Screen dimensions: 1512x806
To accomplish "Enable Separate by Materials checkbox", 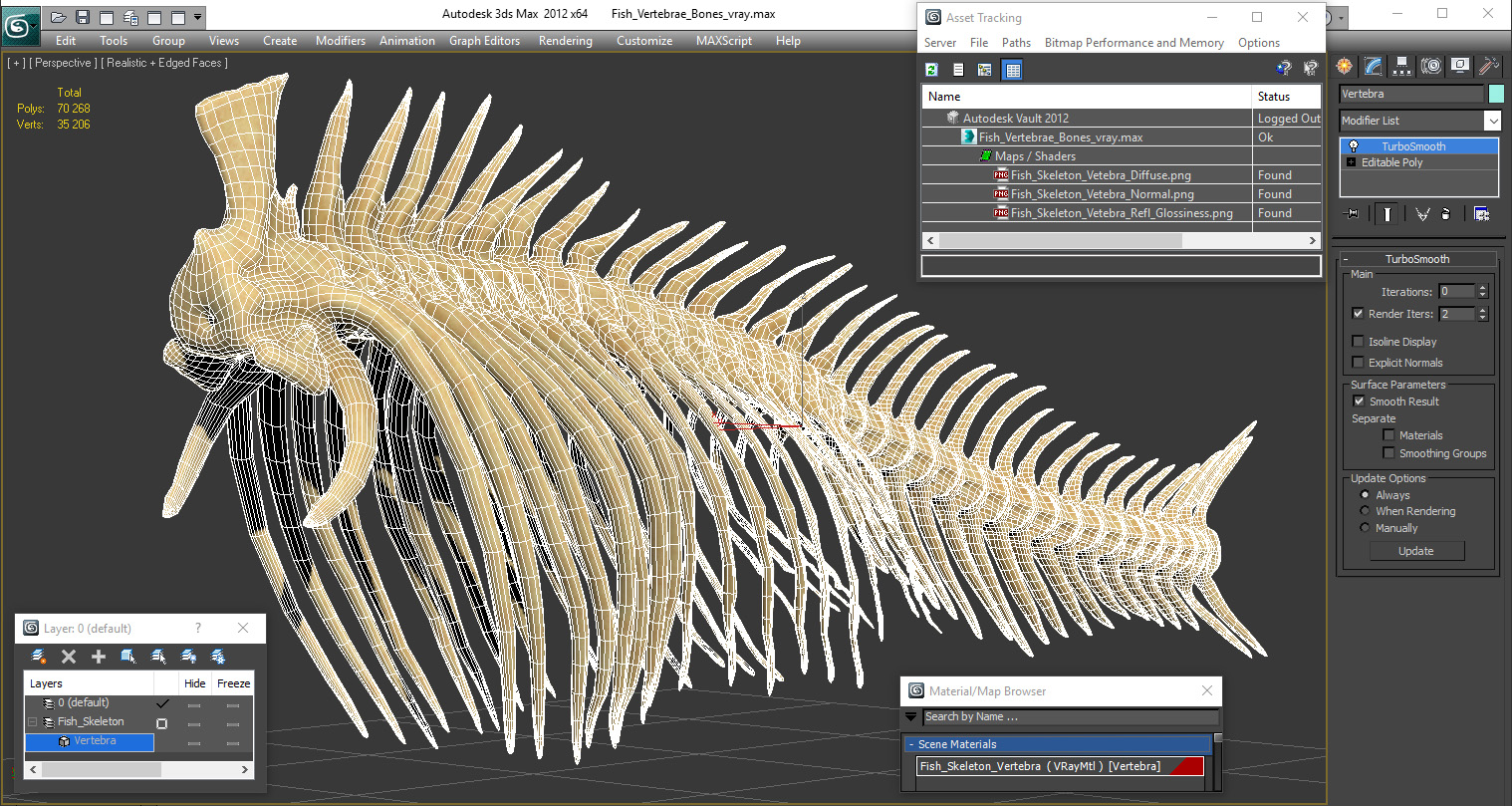I will click(1388, 434).
